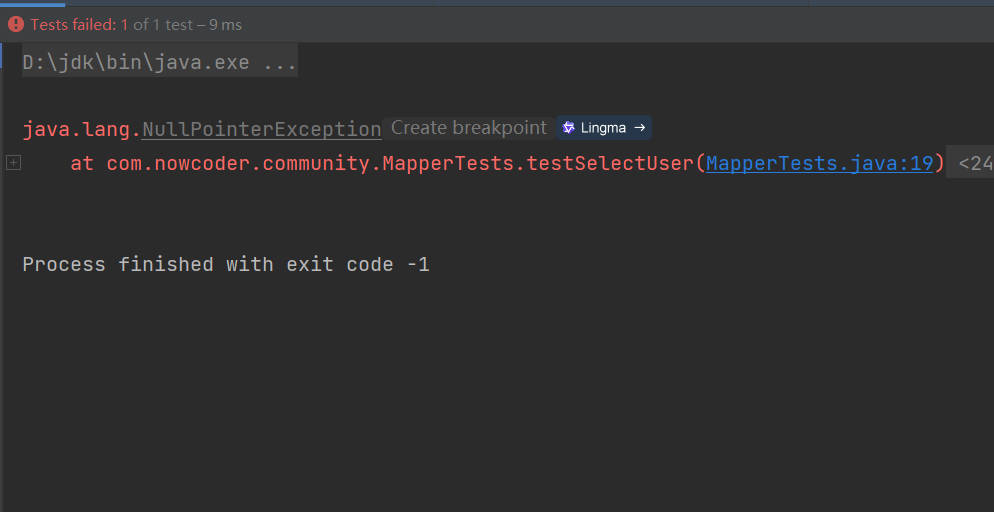Expand stack trace with gutter plus icon
Image resolution: width=994 pixels, height=512 pixels.
(x=13, y=163)
